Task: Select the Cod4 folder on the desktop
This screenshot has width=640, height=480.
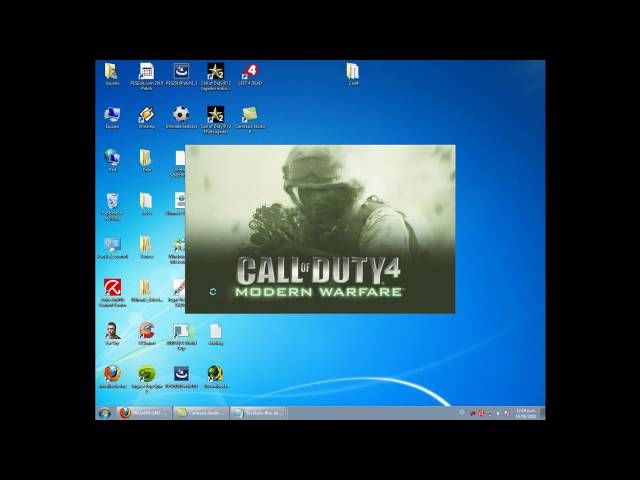Action: [353, 73]
